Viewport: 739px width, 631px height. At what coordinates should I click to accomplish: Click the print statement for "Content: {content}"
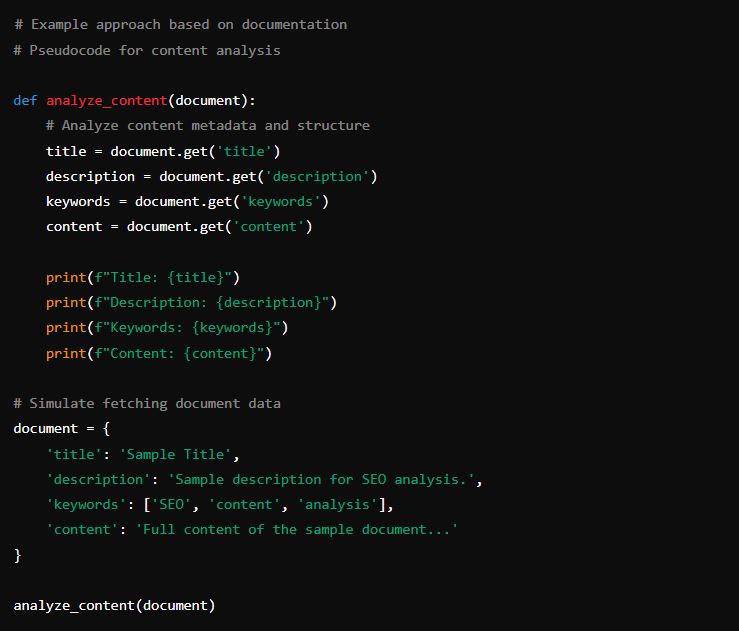(158, 353)
